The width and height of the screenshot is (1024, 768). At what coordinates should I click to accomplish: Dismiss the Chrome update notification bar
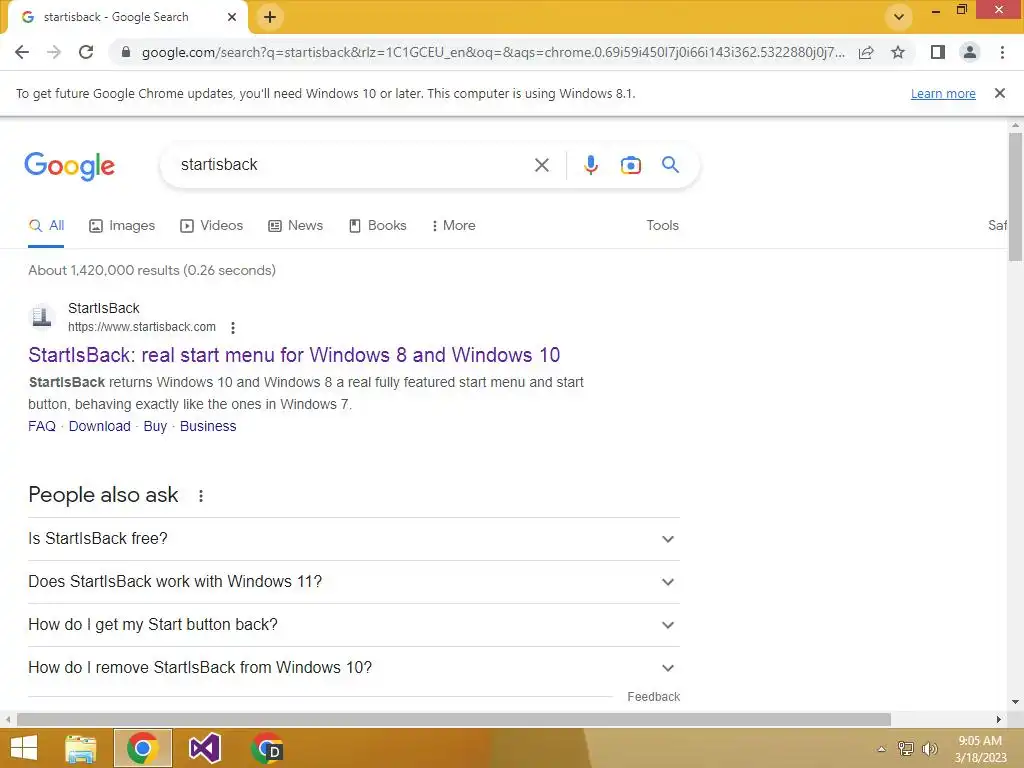(999, 93)
